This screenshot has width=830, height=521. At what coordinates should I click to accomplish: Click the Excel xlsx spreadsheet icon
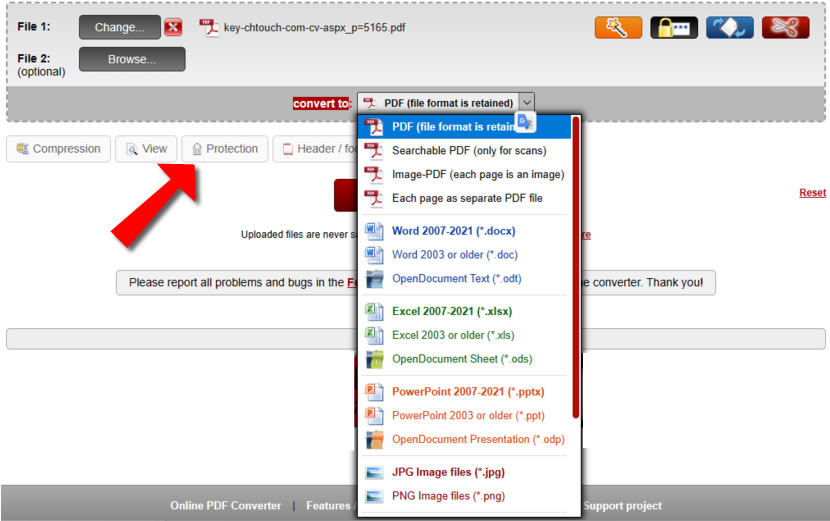point(374,312)
